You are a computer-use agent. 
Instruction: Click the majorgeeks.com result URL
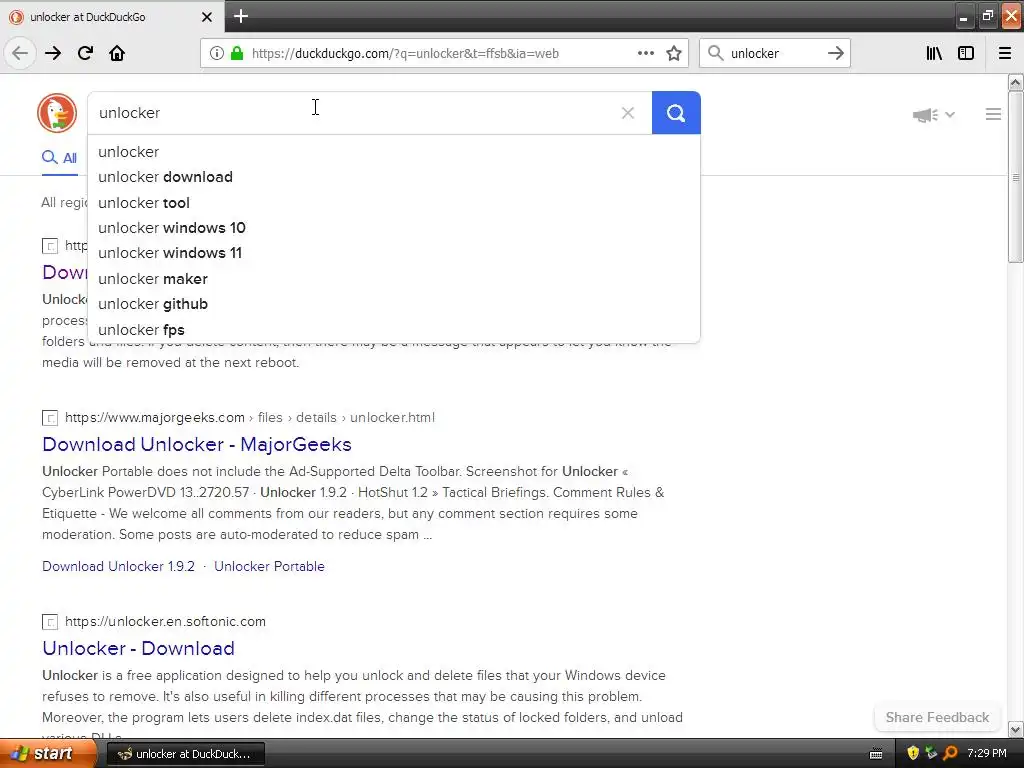point(249,417)
